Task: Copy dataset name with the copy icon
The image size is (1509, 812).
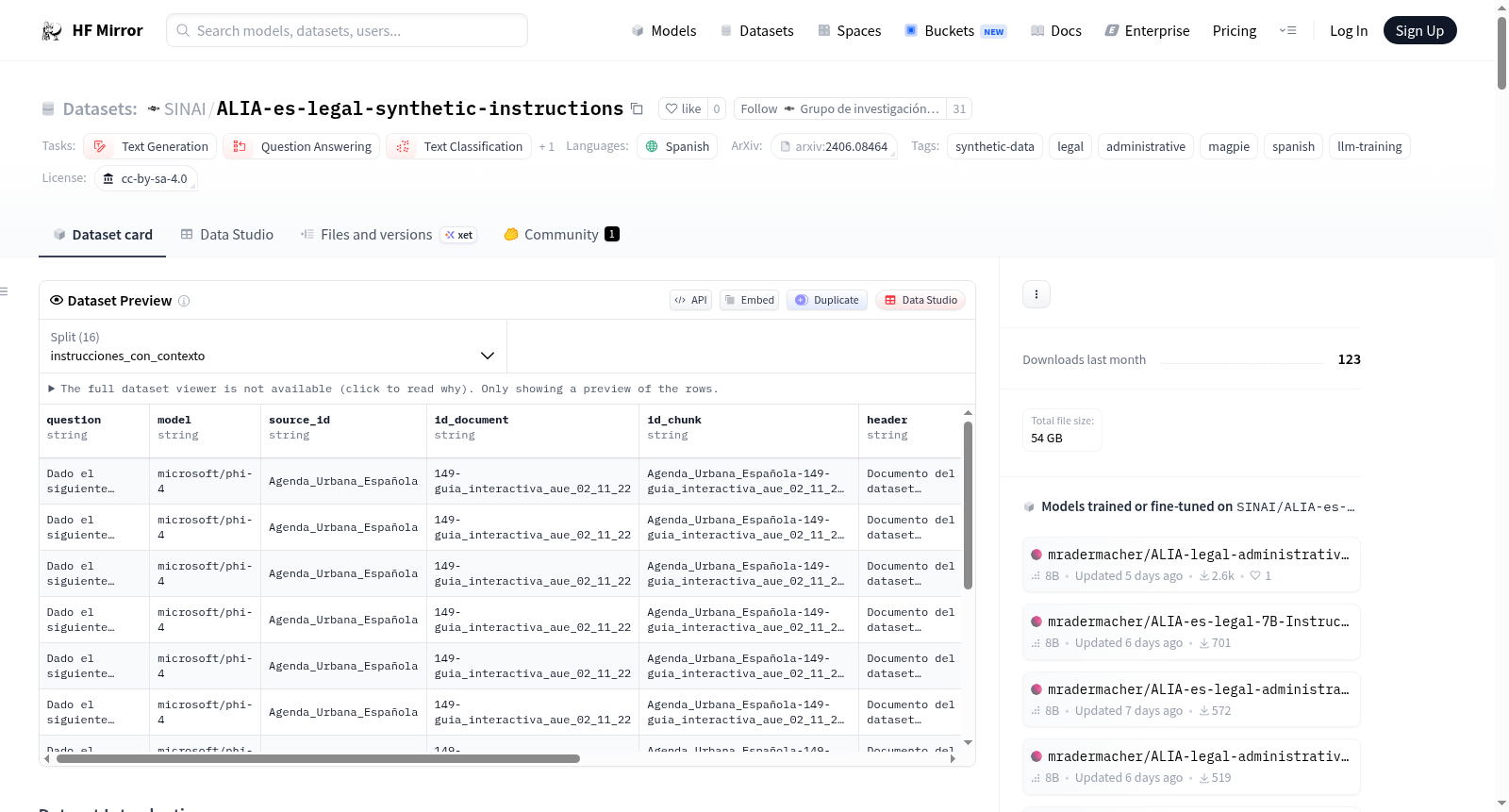Action: 637,108
